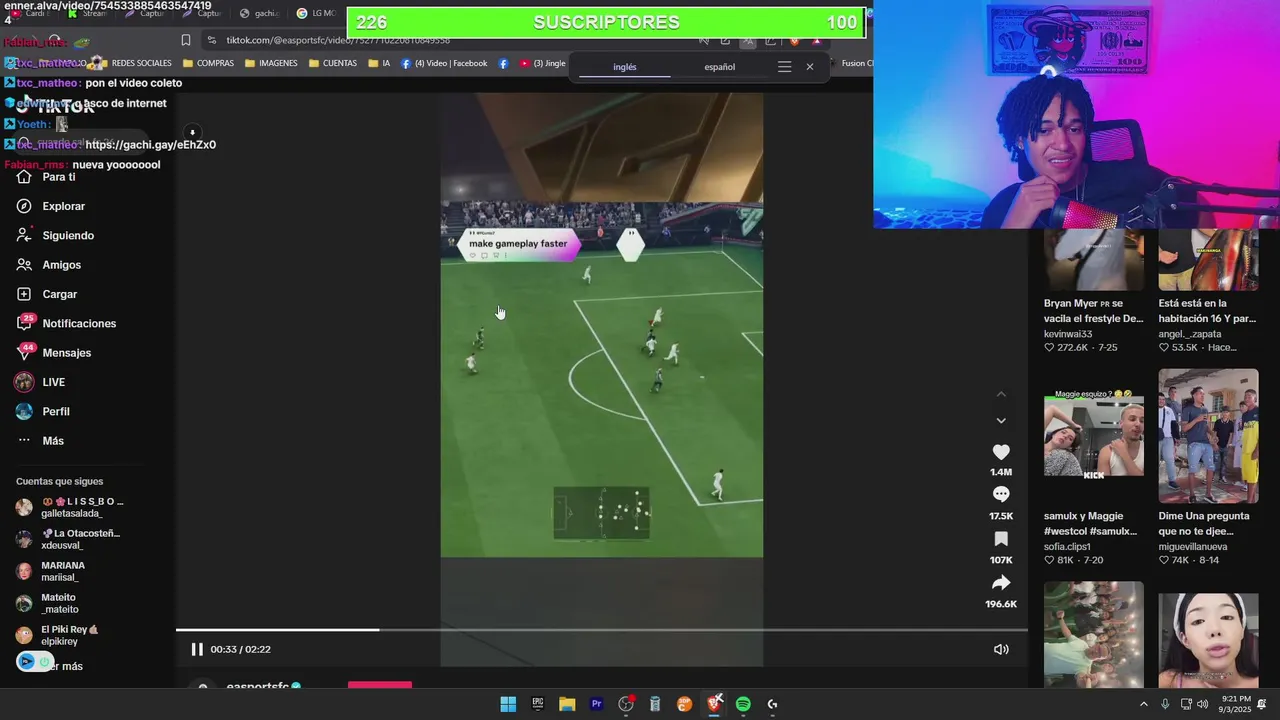Image resolution: width=1280 pixels, height=720 pixels.
Task: Open microphone tray icon
Action: pyautogui.click(x=1165, y=704)
